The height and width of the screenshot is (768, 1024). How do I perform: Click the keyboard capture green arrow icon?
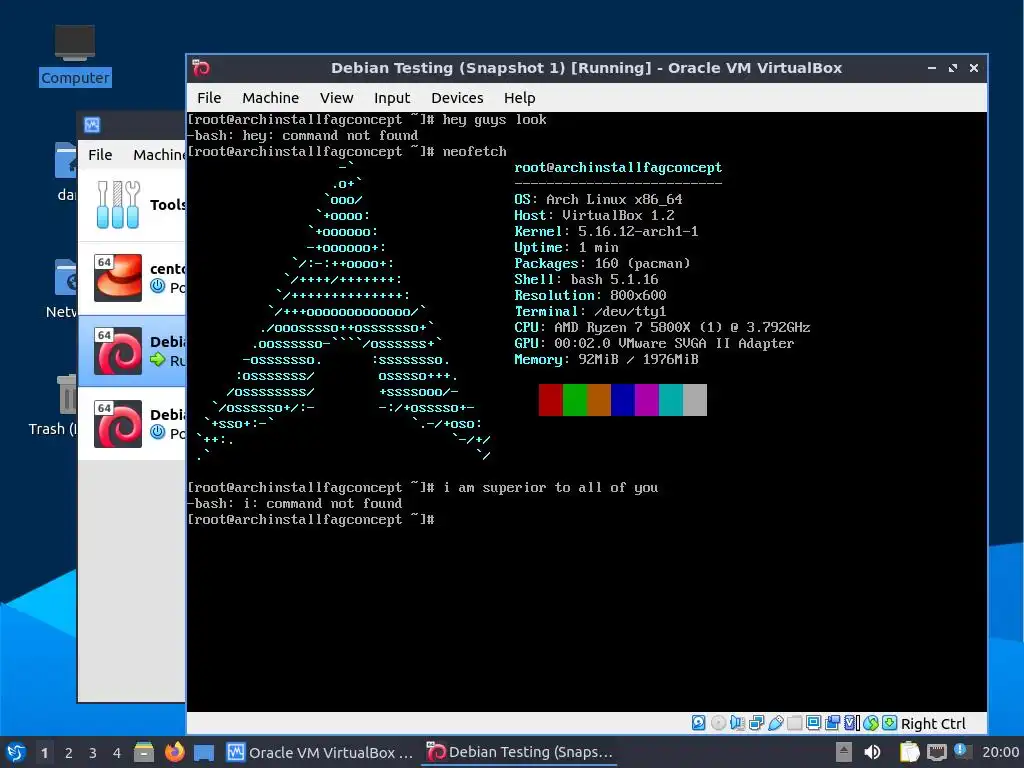click(x=889, y=723)
